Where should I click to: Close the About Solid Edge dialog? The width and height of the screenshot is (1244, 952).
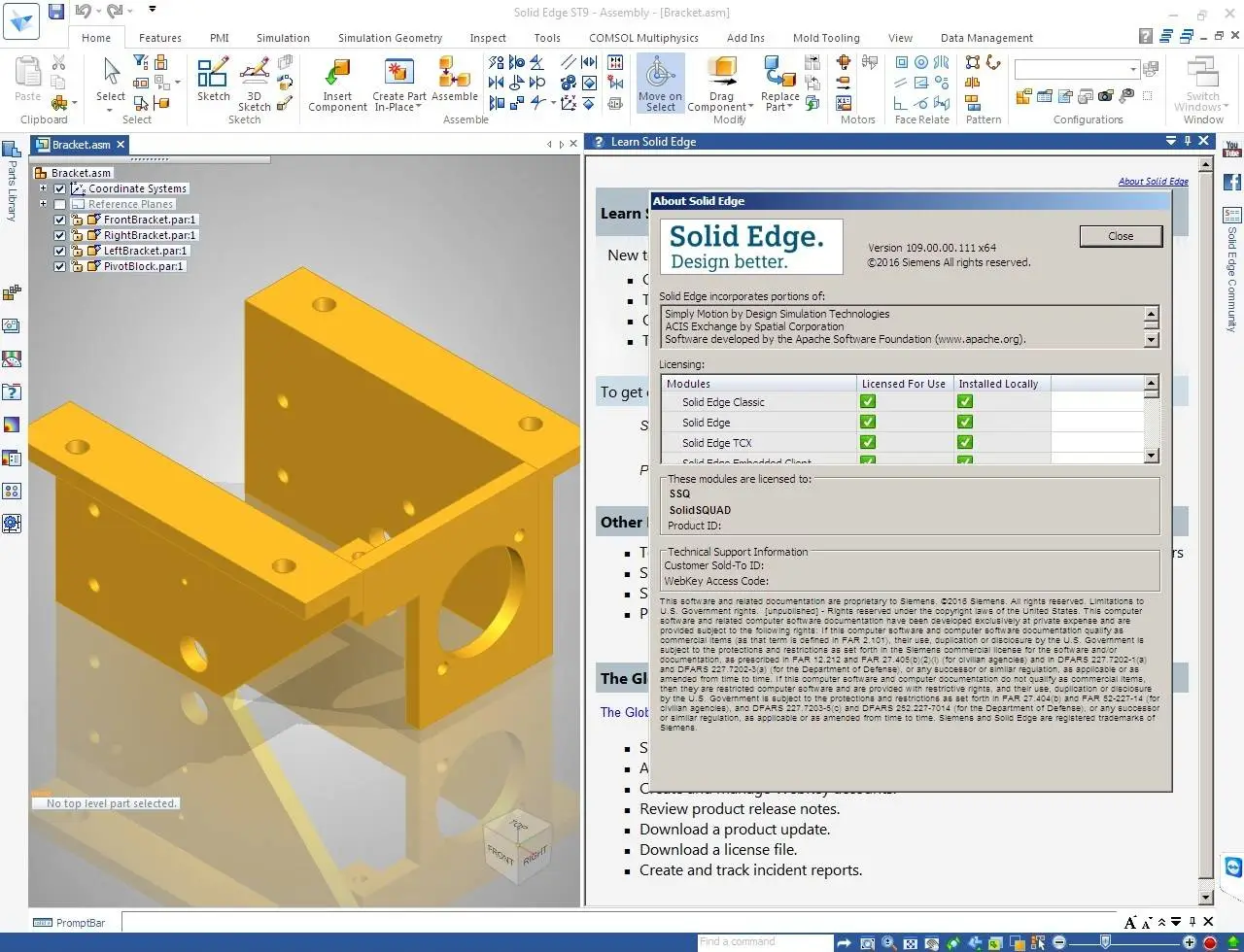click(1121, 236)
